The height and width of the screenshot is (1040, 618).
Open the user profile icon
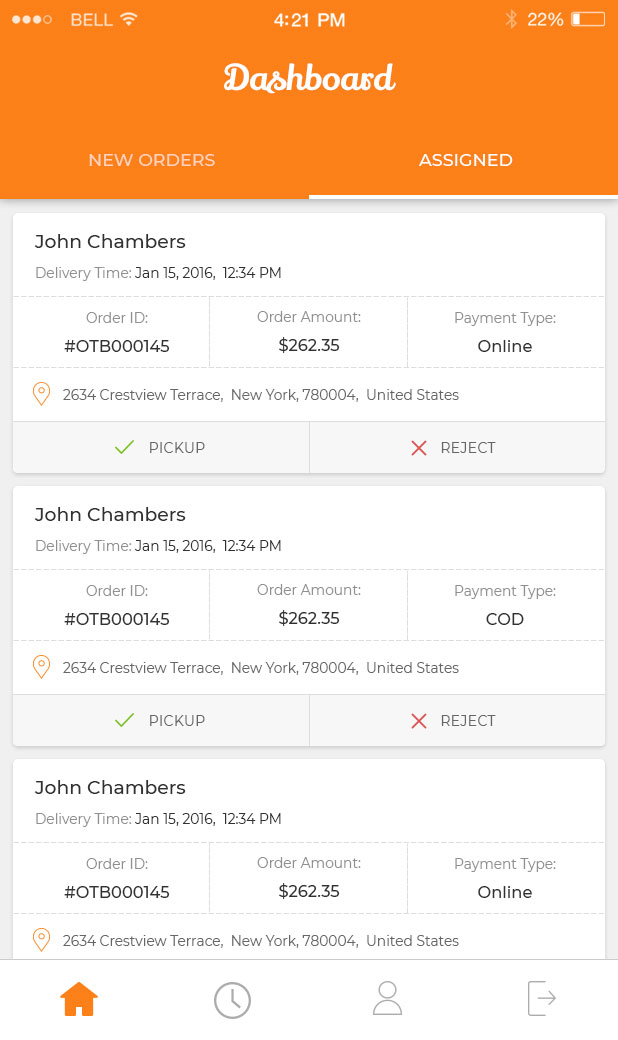point(387,998)
